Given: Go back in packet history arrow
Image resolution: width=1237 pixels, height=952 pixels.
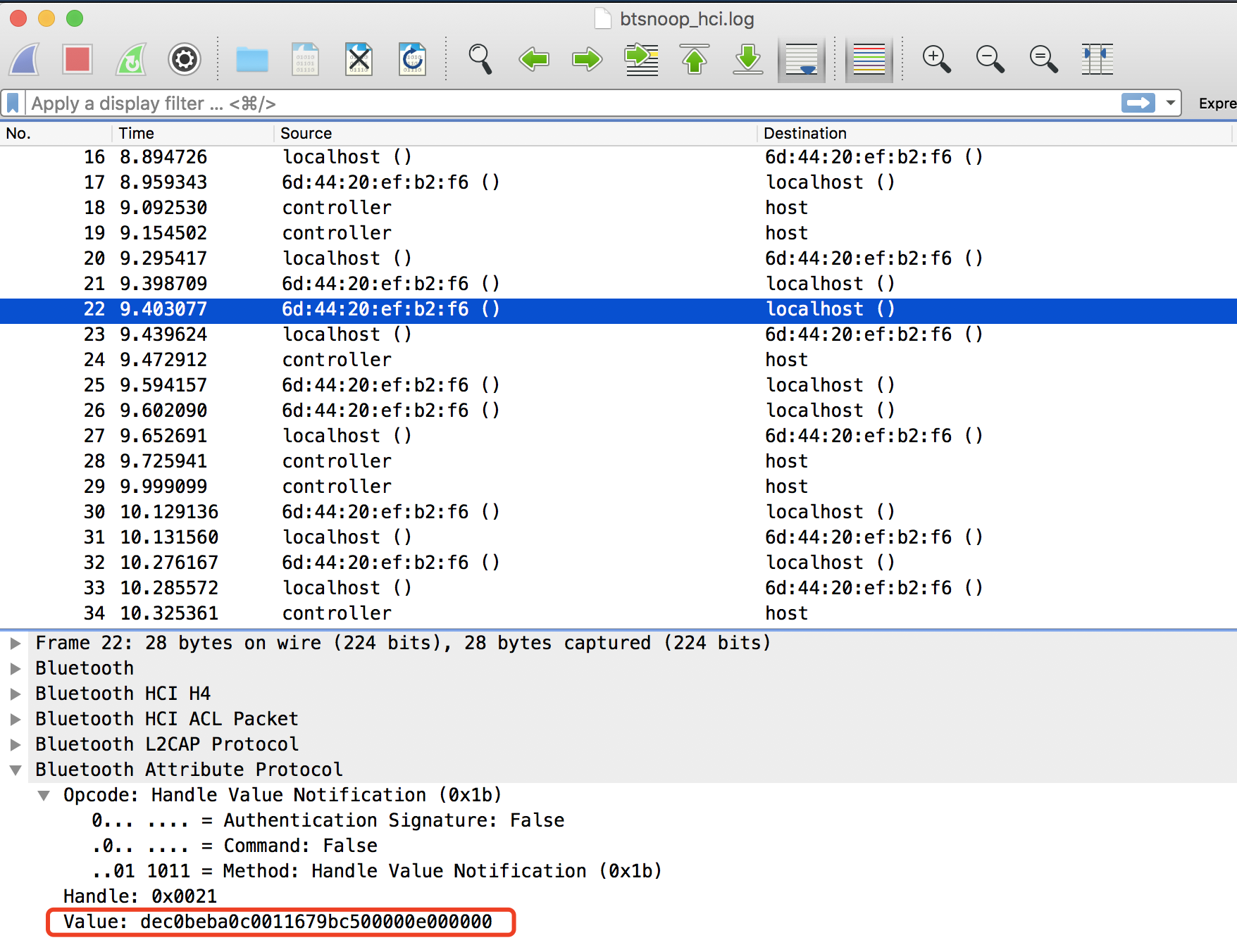Looking at the screenshot, I should [x=534, y=59].
